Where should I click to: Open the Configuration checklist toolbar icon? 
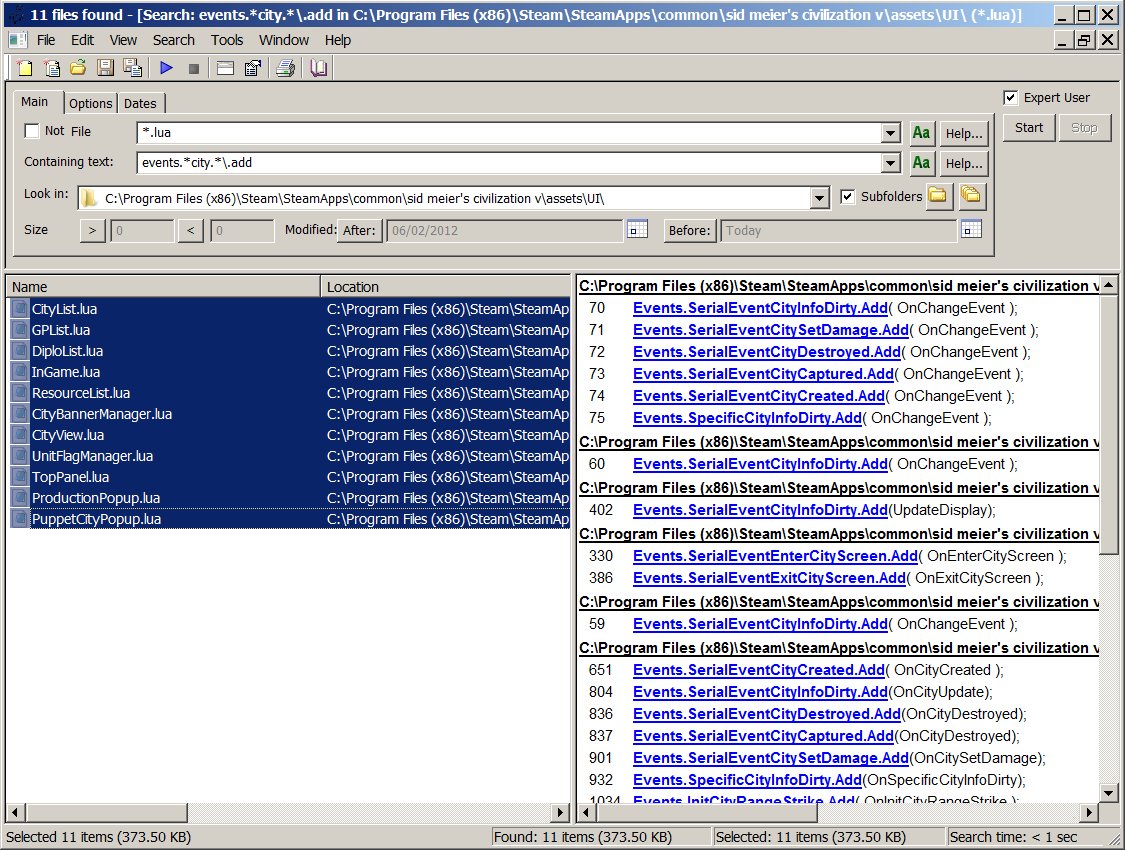pyautogui.click(x=253, y=68)
